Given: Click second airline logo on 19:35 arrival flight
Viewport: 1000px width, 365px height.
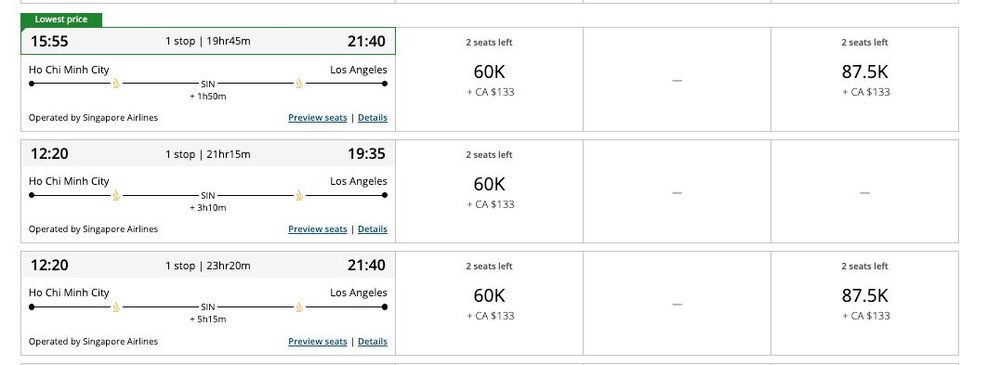Looking at the screenshot, I should click(x=299, y=195).
